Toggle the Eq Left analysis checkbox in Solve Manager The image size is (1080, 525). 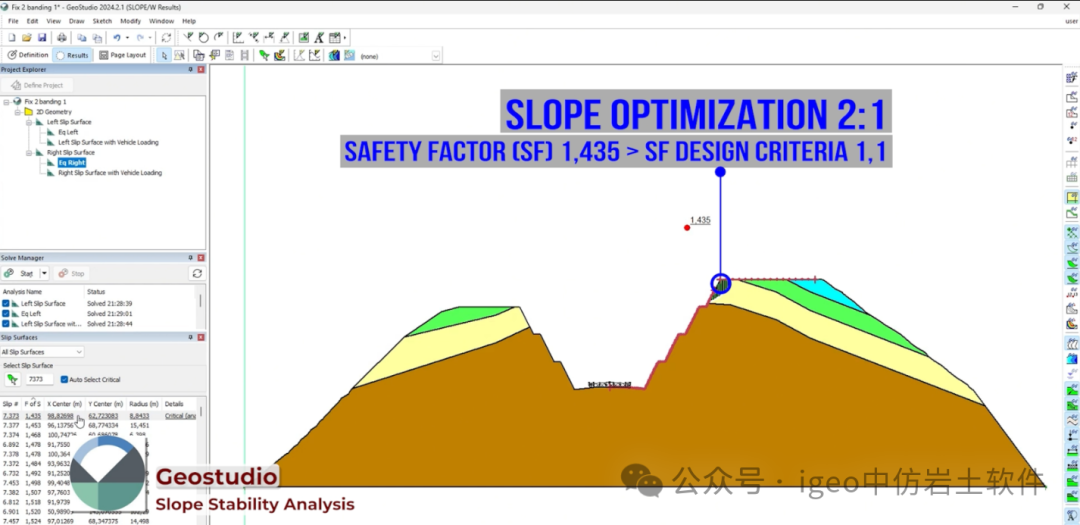pos(6,313)
